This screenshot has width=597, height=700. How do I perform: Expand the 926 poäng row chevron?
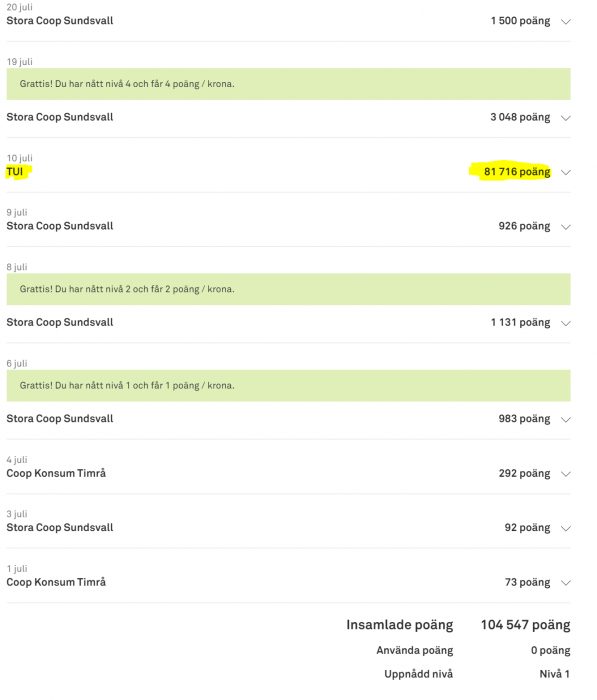point(566,227)
